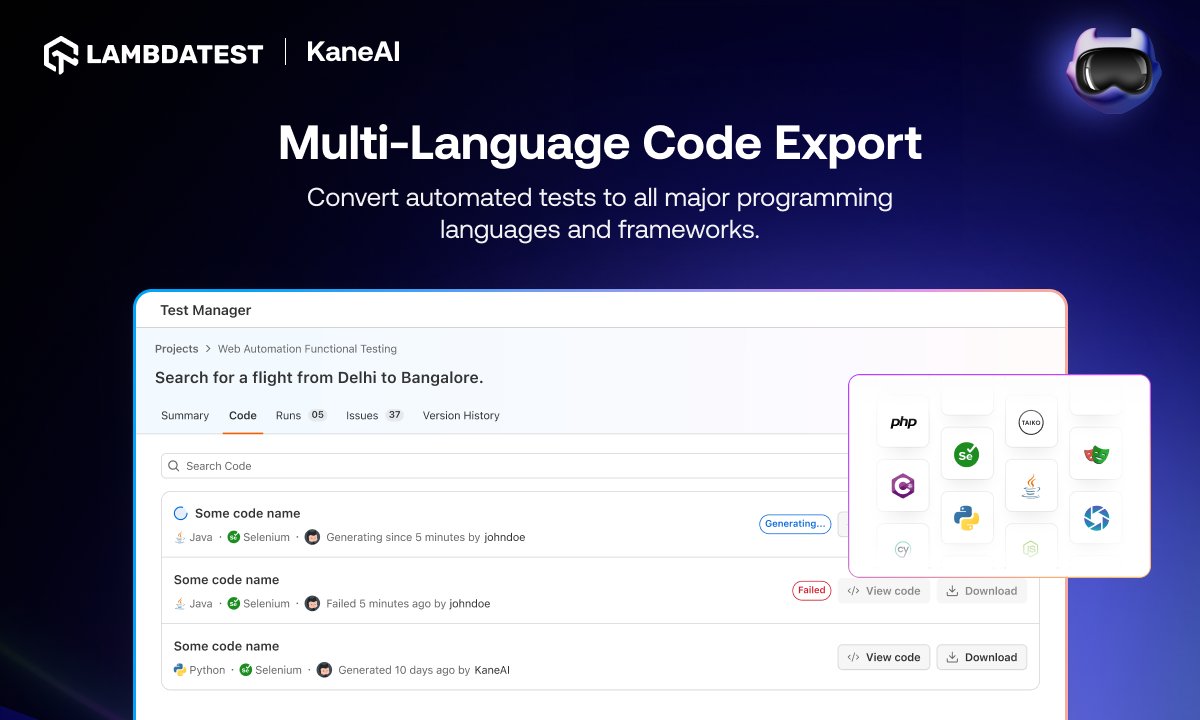The height and width of the screenshot is (720, 1200).
Task: Click 'Search for a flight from Delhi to Bangalore.'
Action: [x=319, y=378]
